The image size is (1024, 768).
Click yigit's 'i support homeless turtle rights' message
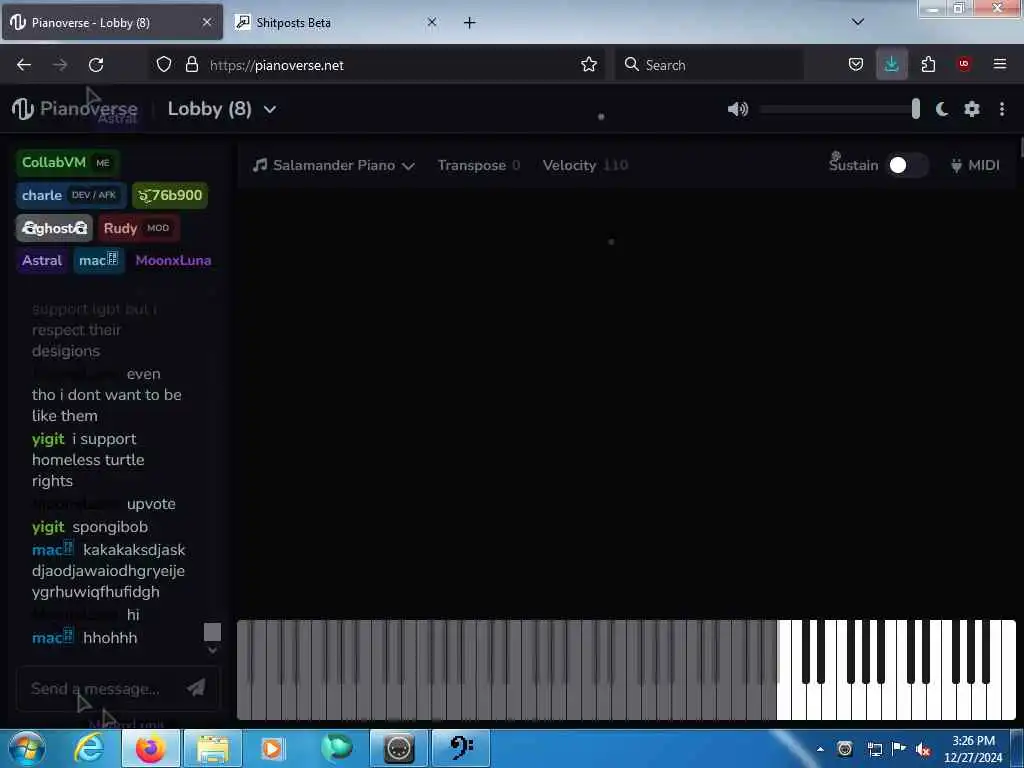point(88,460)
